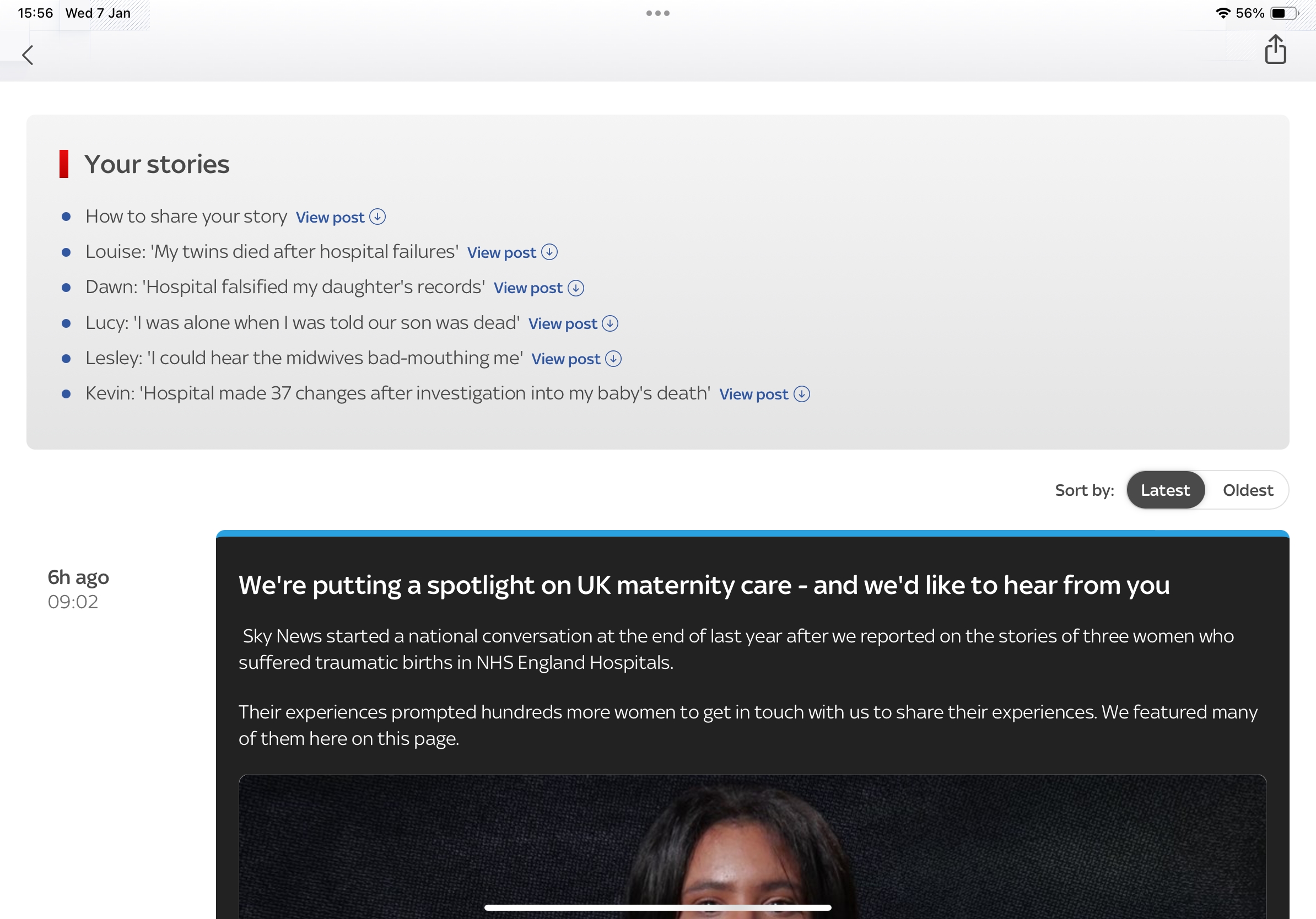Click down-arrow icon next to Lucy's story
Image resolution: width=1316 pixels, height=919 pixels.
(610, 324)
